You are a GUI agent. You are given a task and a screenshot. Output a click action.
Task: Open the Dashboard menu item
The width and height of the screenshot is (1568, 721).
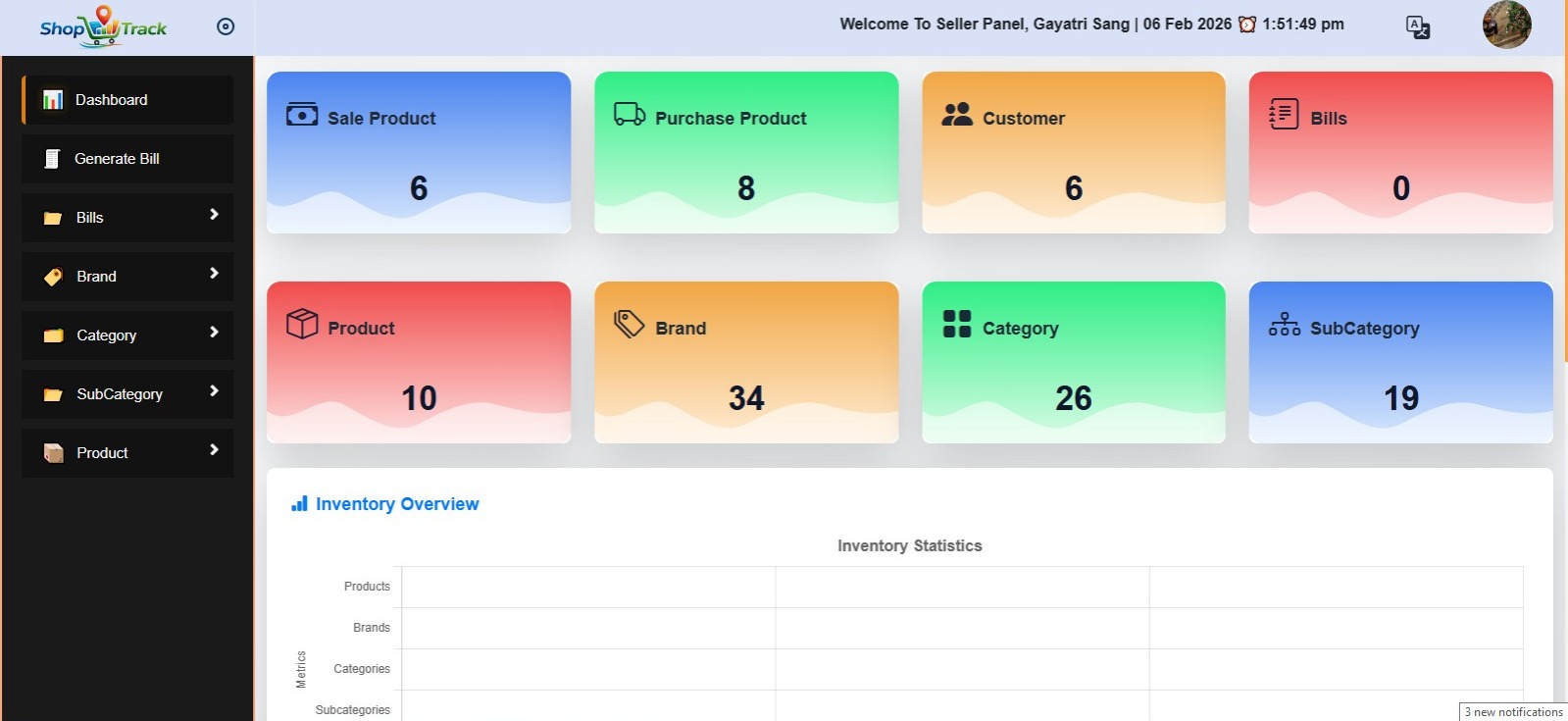click(x=127, y=100)
